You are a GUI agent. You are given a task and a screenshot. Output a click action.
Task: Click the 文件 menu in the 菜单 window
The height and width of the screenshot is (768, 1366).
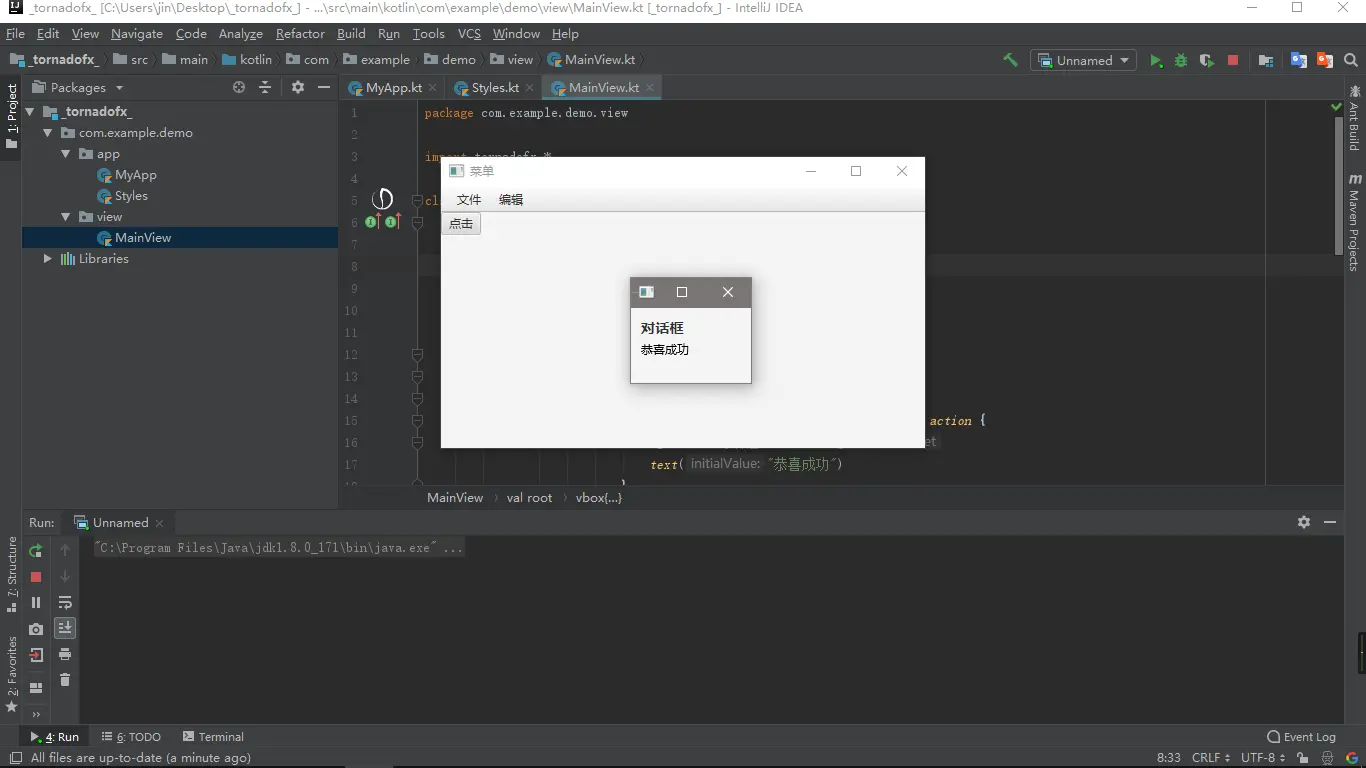coord(469,200)
